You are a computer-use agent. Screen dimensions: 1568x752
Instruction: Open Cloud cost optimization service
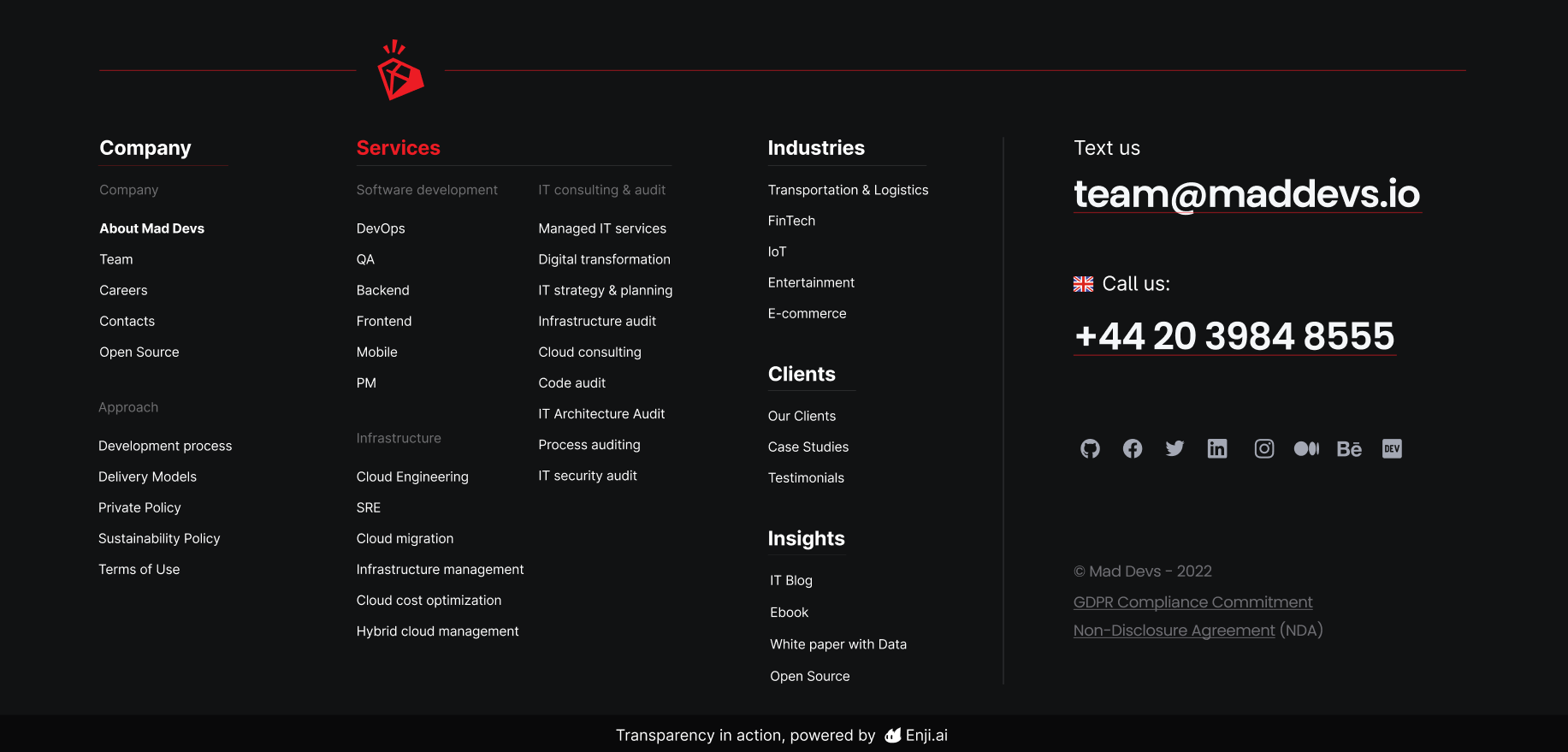[x=429, y=601]
